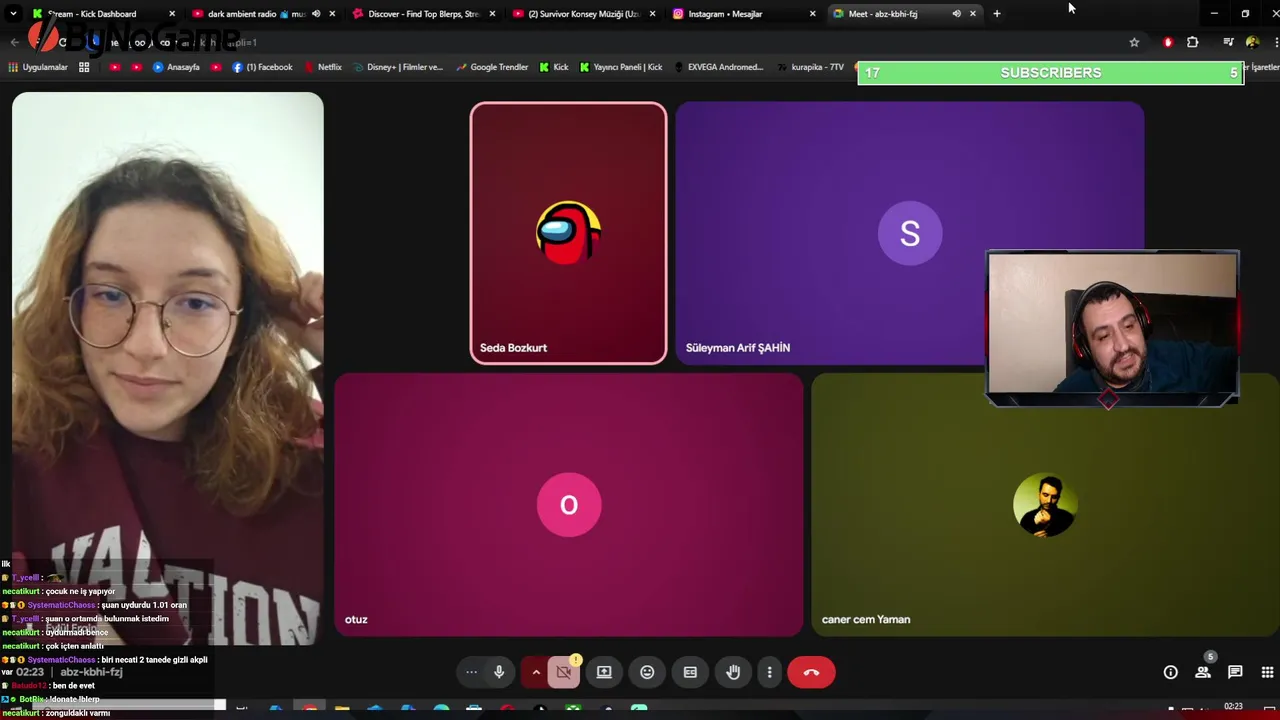
Task: Open Google Trendler bookmark
Action: (x=492, y=67)
